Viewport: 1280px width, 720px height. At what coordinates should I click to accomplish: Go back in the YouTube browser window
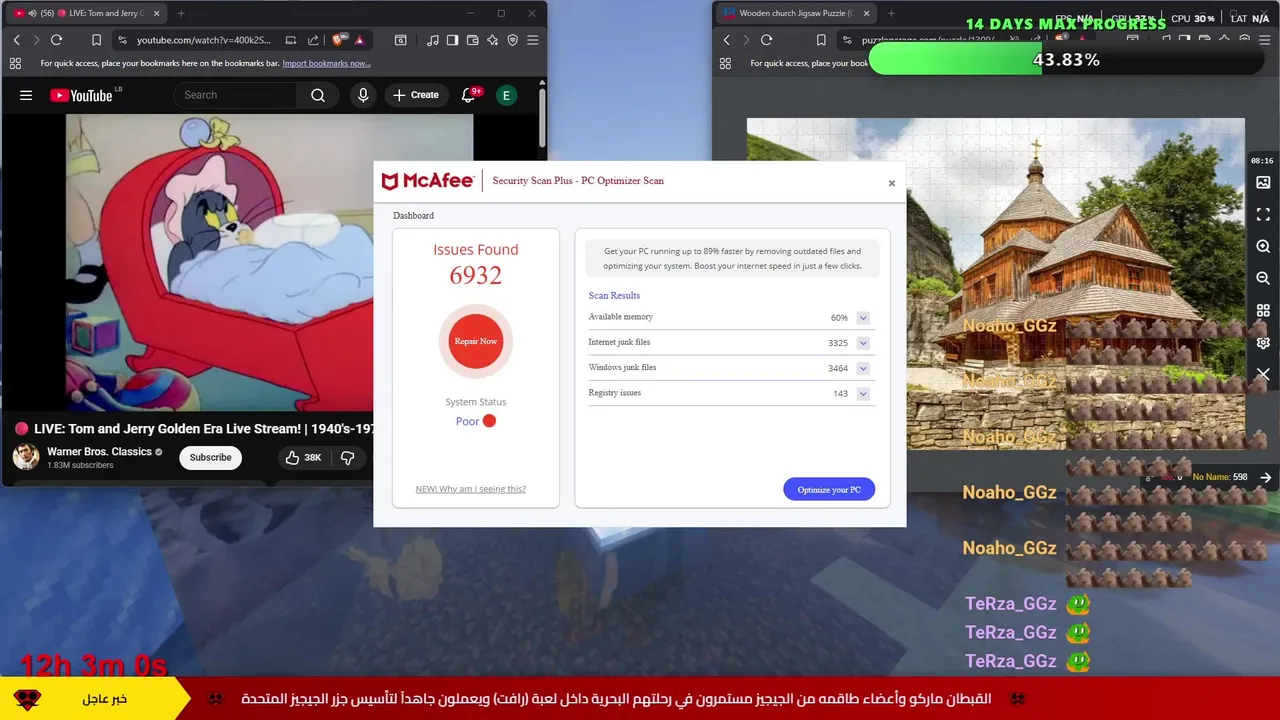16,40
